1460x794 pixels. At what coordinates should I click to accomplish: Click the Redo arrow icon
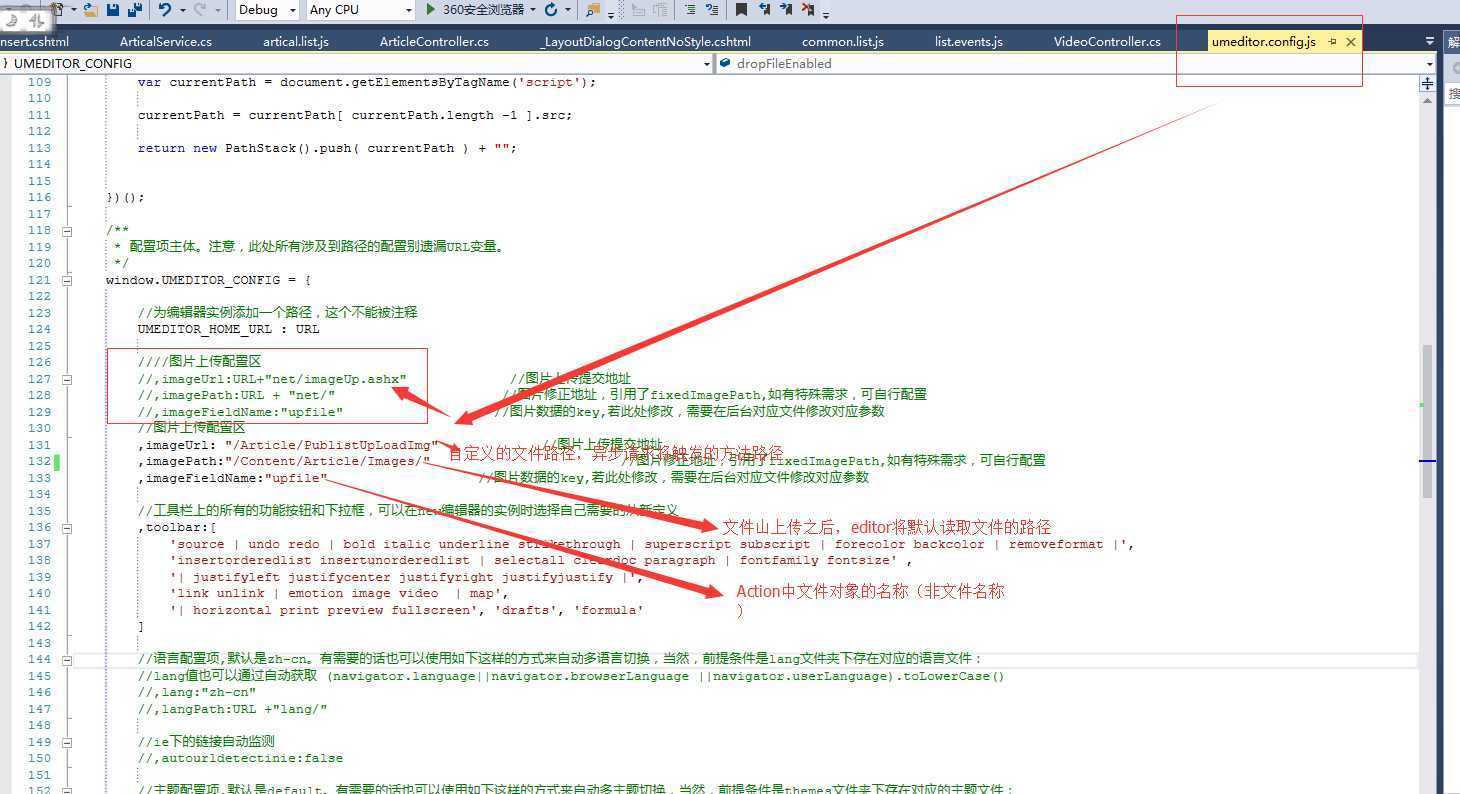click(200, 9)
